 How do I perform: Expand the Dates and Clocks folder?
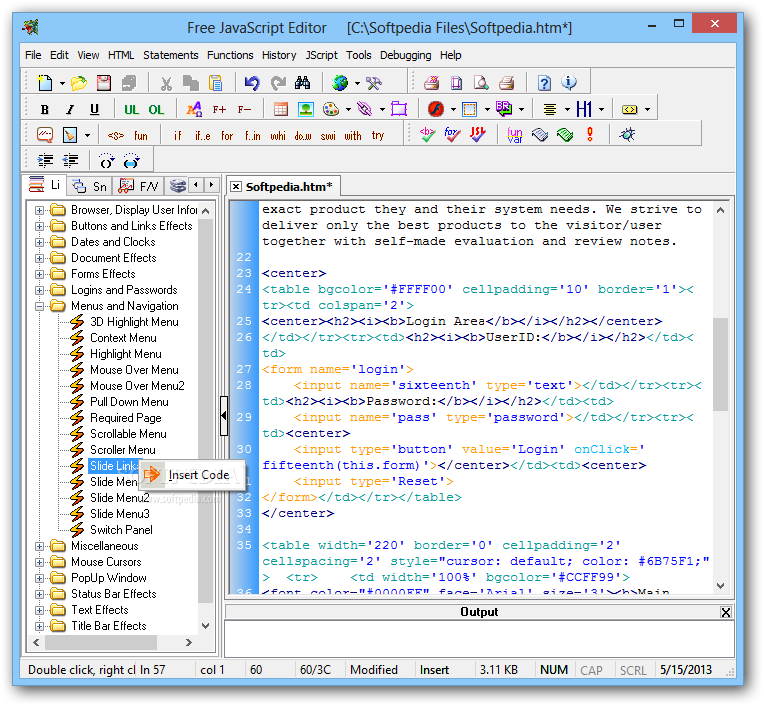point(39,242)
